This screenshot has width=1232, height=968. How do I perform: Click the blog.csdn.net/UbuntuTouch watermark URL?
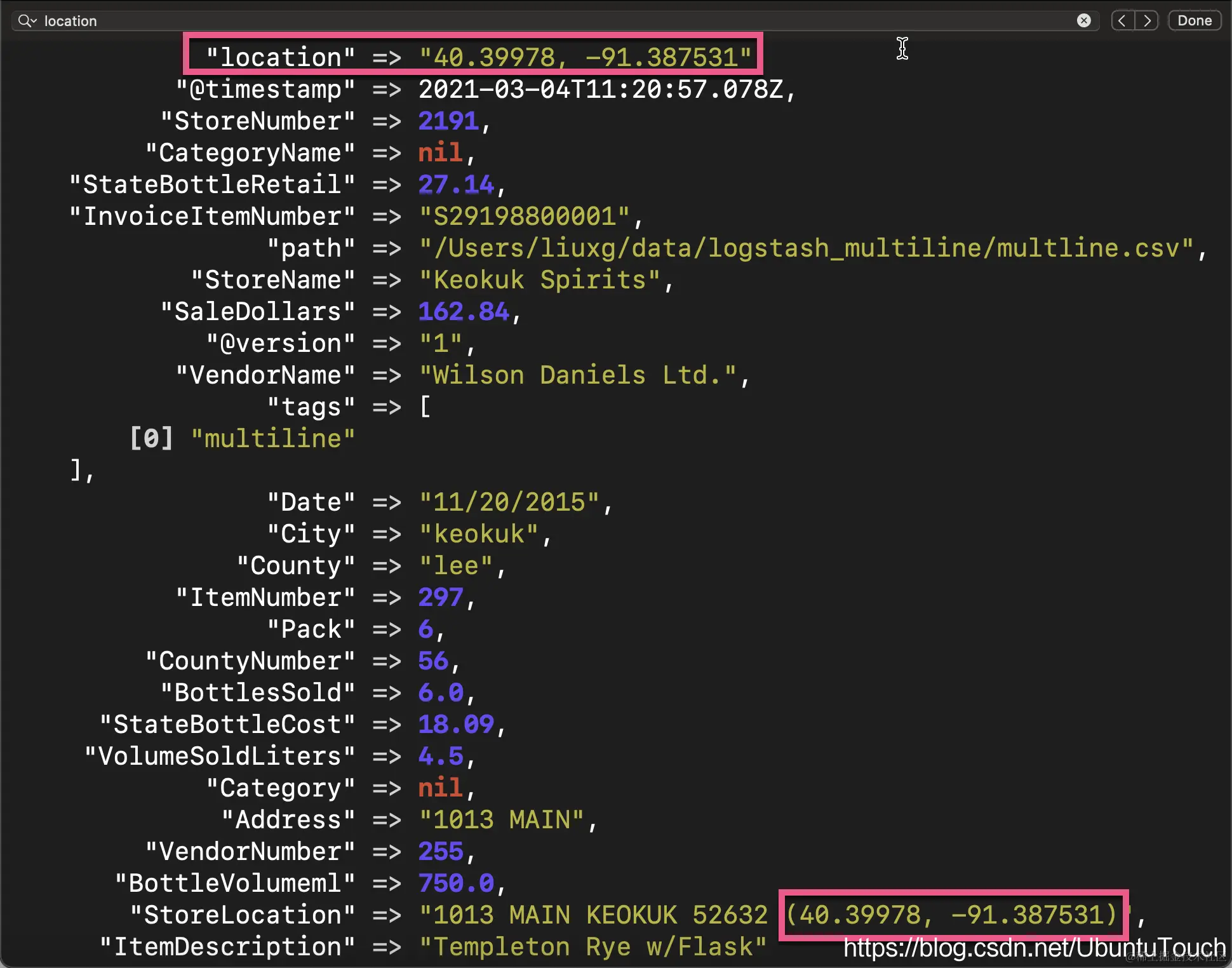[x=1034, y=948]
